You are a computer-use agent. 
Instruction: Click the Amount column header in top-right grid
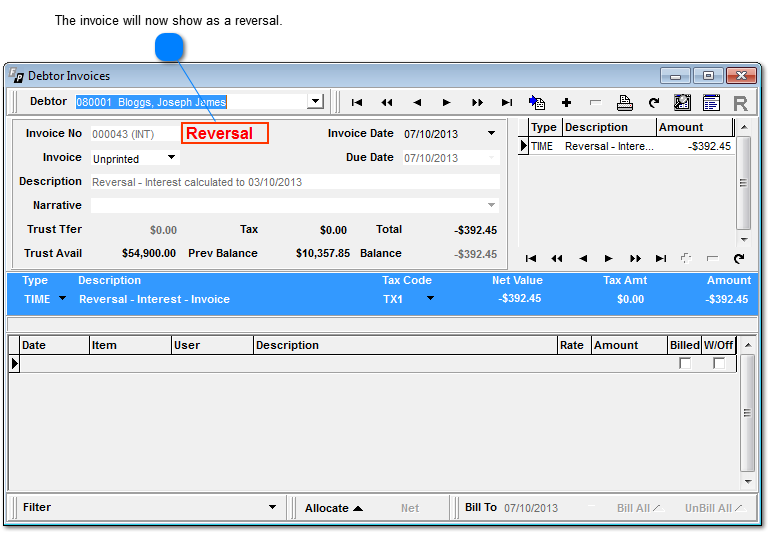(x=694, y=127)
